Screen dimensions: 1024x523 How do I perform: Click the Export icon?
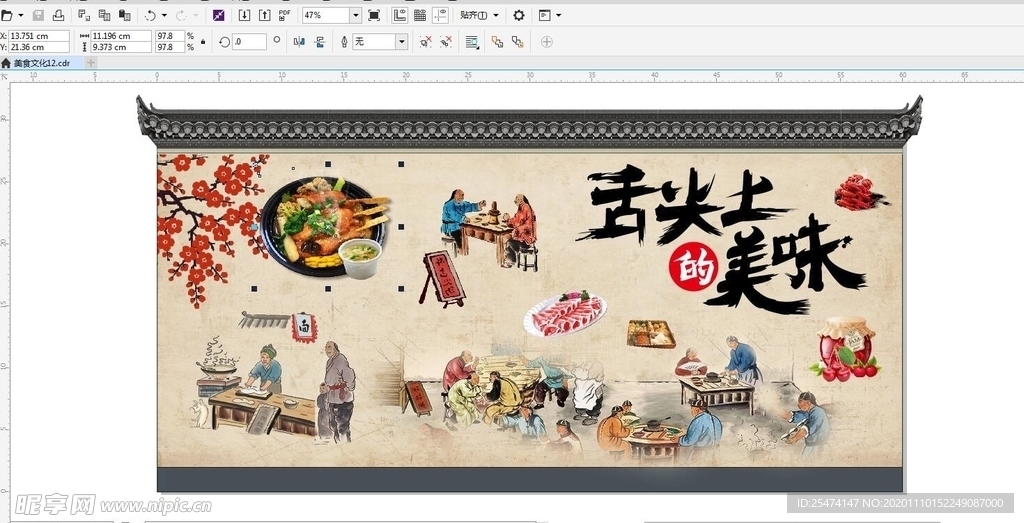(264, 15)
